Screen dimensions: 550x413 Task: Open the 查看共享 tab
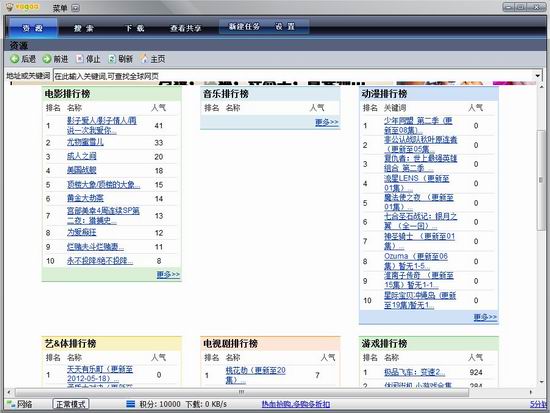click(x=186, y=28)
